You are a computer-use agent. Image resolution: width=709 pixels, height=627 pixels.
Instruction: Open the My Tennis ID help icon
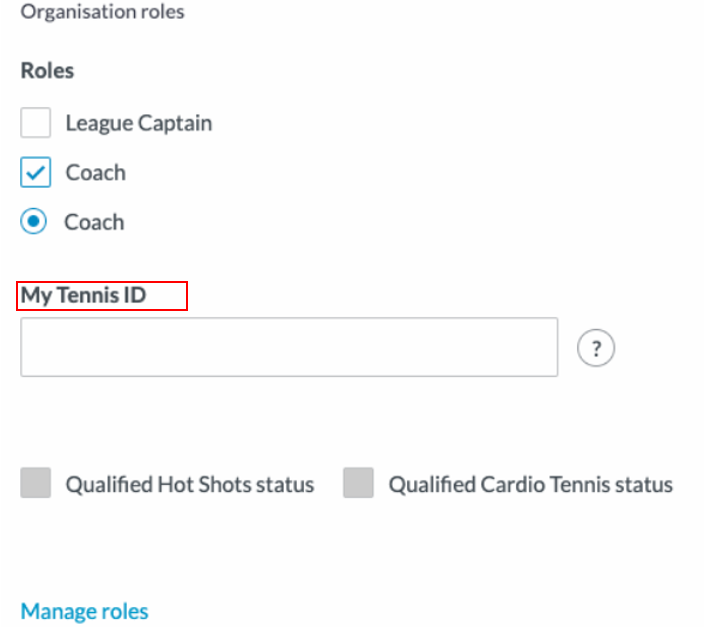[596, 348]
